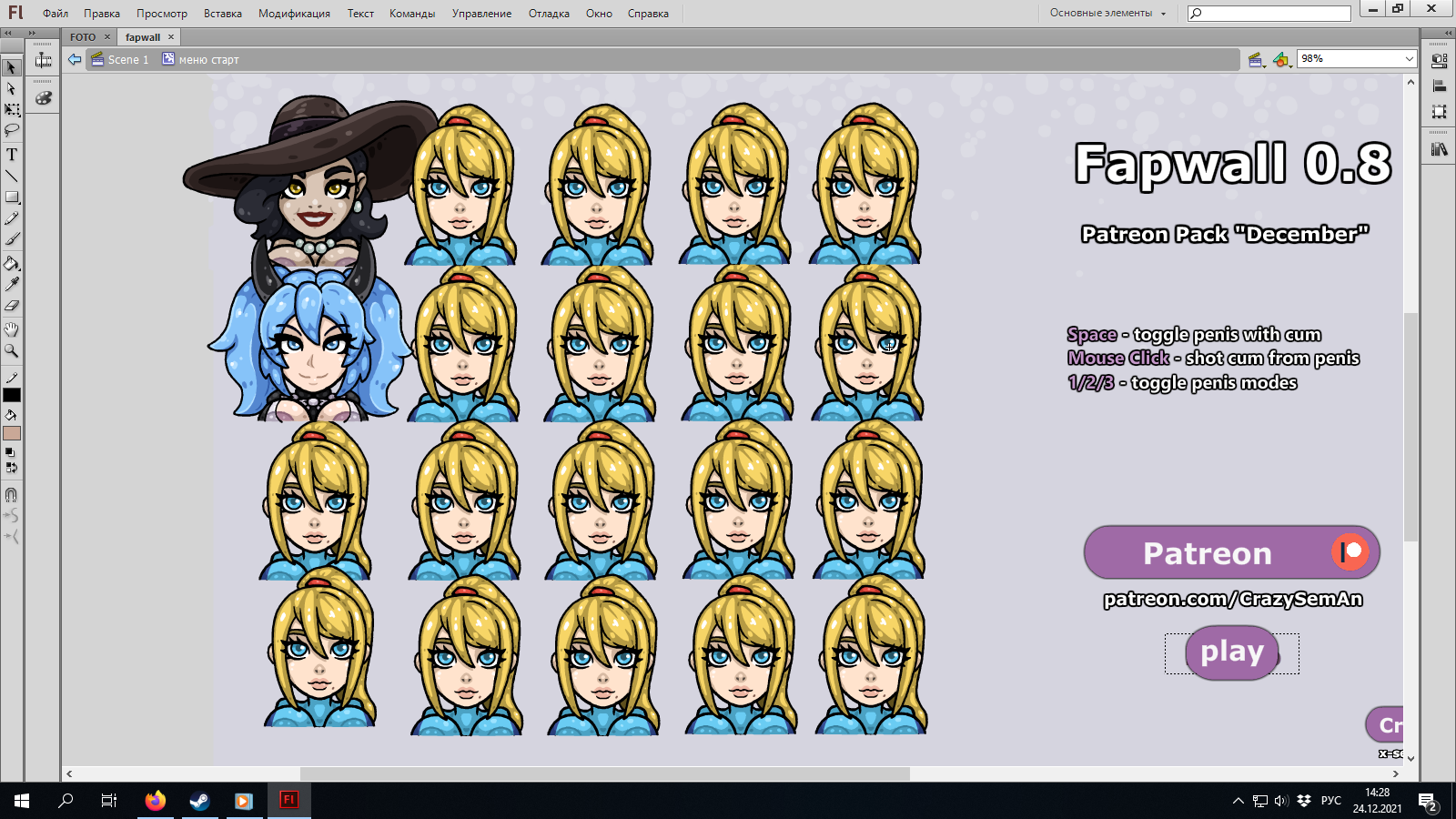Select the Line tool
Image resolution: width=1456 pixels, height=819 pixels.
coord(11,176)
